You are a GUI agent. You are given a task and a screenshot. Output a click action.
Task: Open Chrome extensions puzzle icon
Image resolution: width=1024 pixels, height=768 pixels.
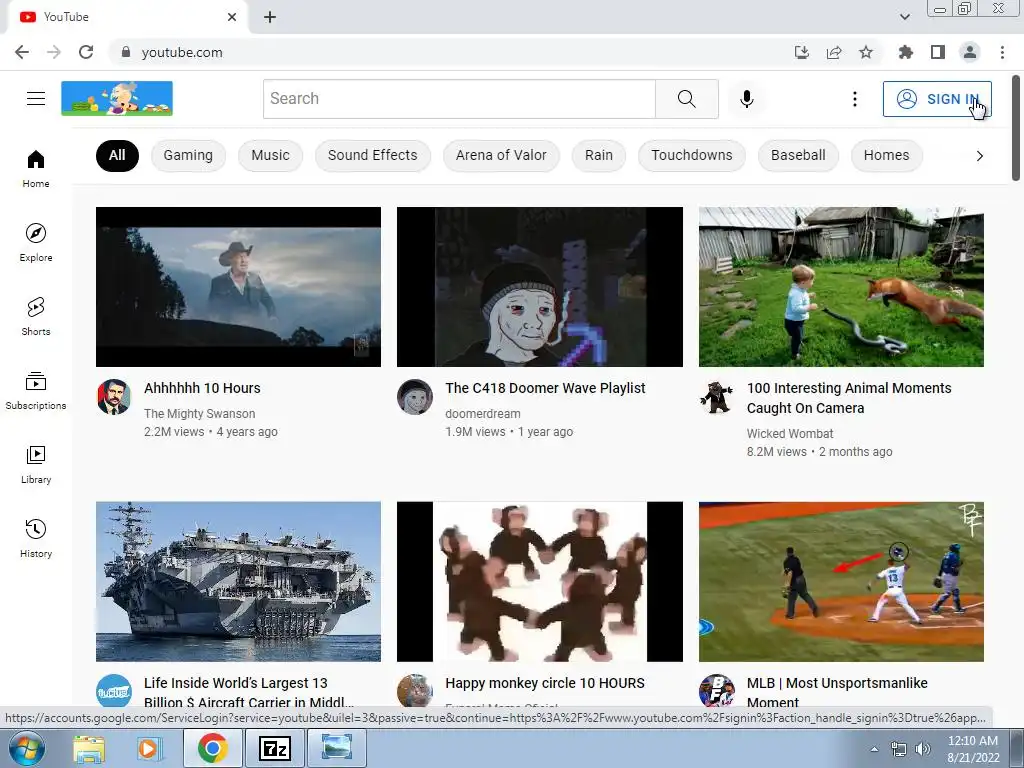click(x=905, y=52)
